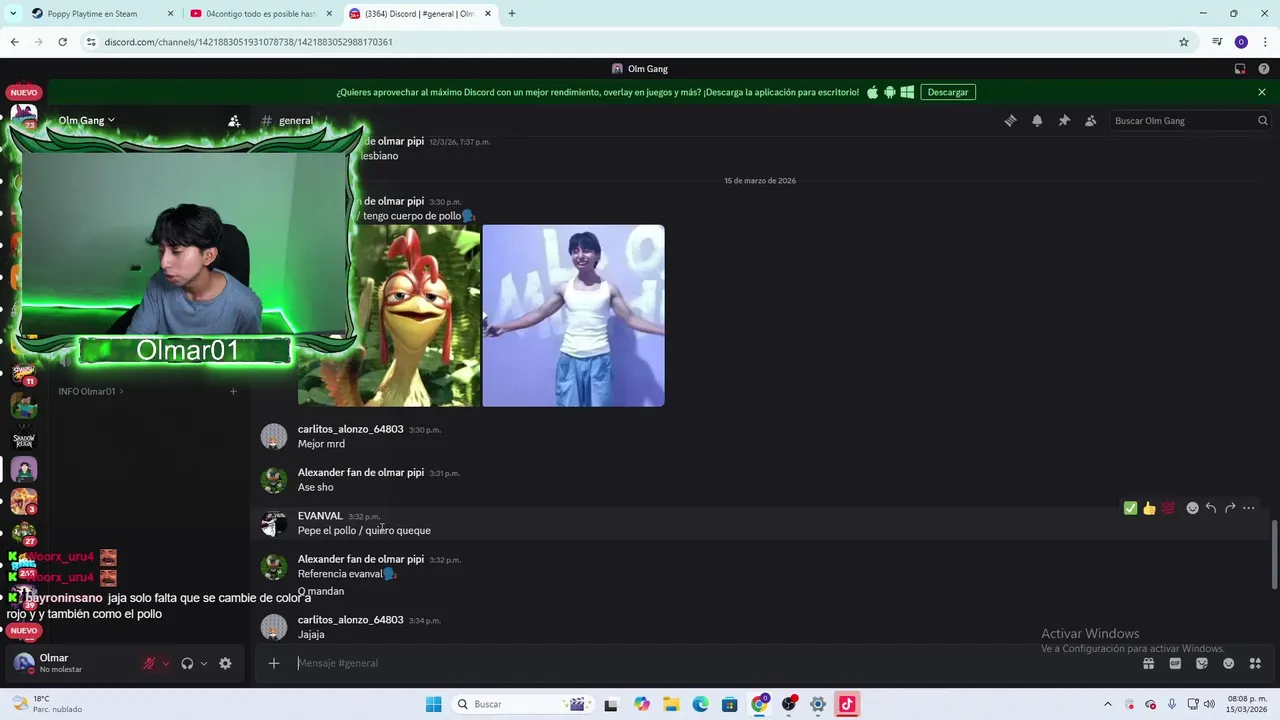The image size is (1280, 720).
Task: Type in the Mensaje #general field
Action: [x=700, y=663]
